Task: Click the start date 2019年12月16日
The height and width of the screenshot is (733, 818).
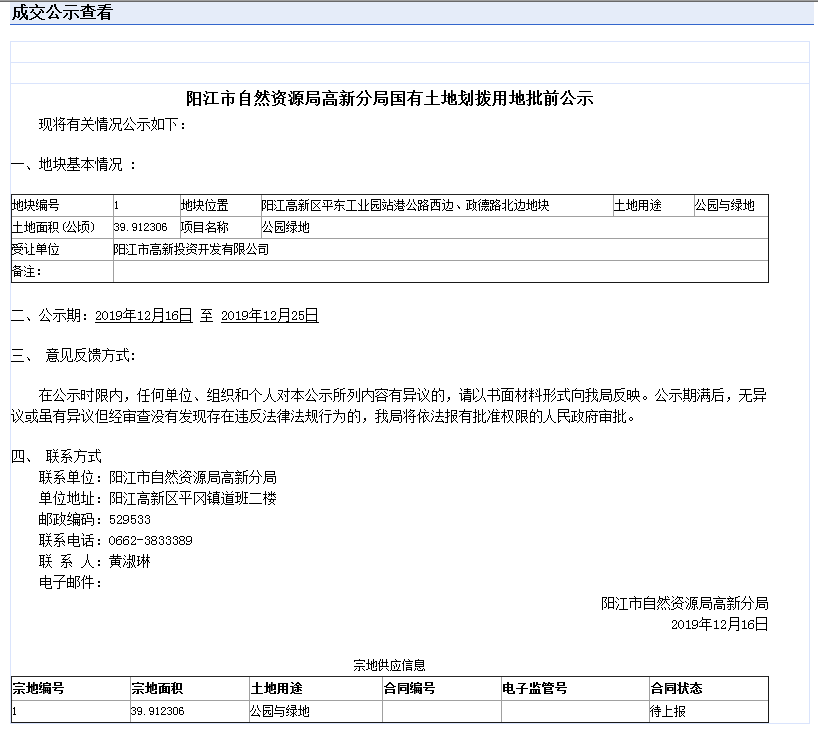Action: [x=143, y=315]
